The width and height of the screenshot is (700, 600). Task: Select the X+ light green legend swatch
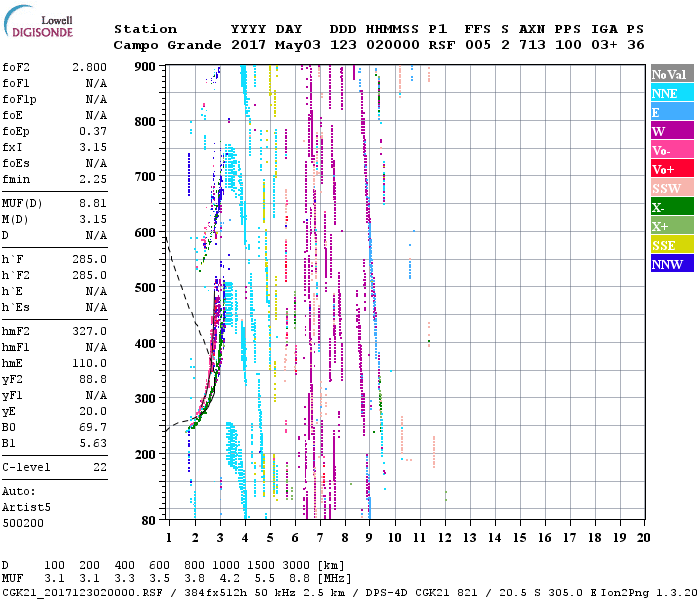[x=672, y=225]
